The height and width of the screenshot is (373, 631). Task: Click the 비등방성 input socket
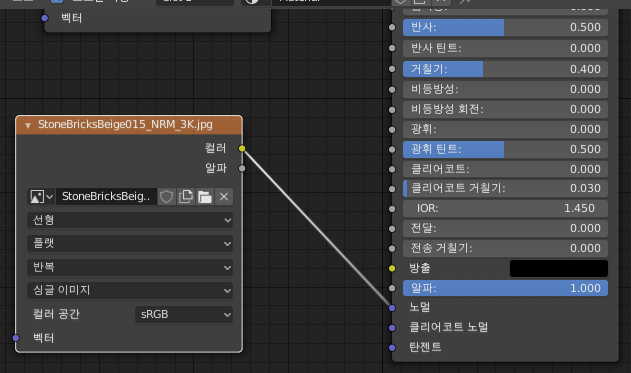coord(392,89)
